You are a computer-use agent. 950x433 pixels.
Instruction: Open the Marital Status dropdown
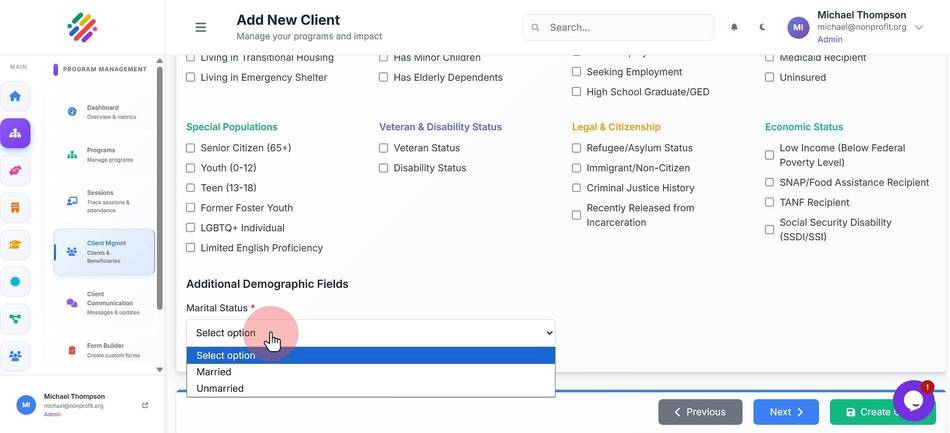click(371, 332)
